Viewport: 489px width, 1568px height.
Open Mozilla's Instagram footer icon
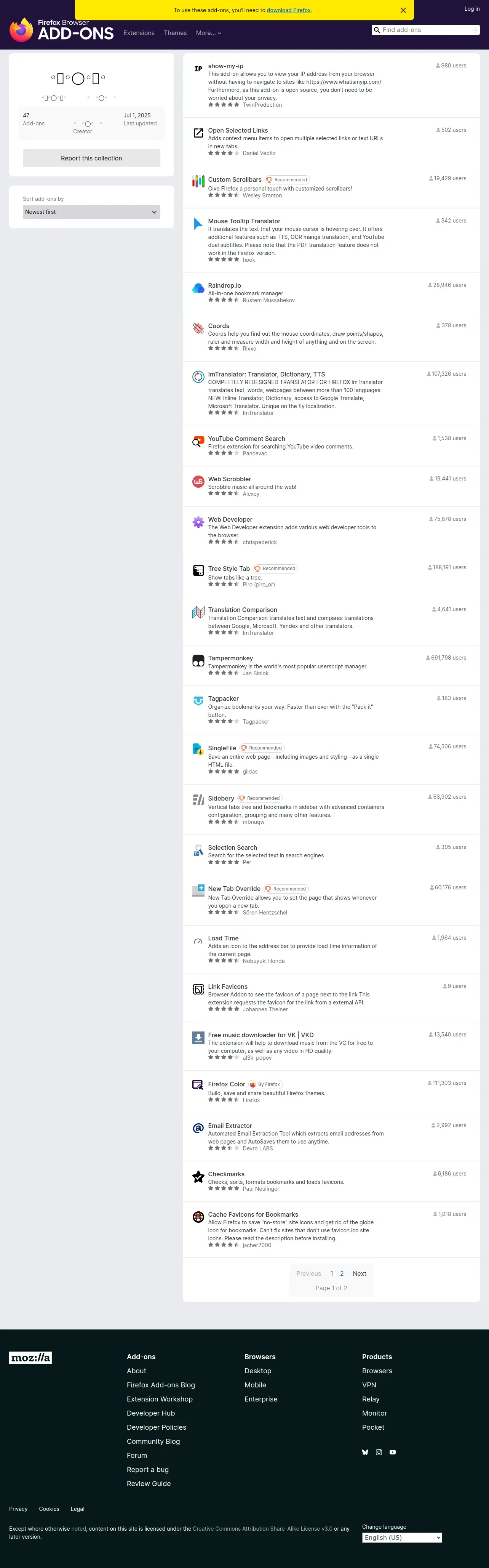tap(379, 1452)
